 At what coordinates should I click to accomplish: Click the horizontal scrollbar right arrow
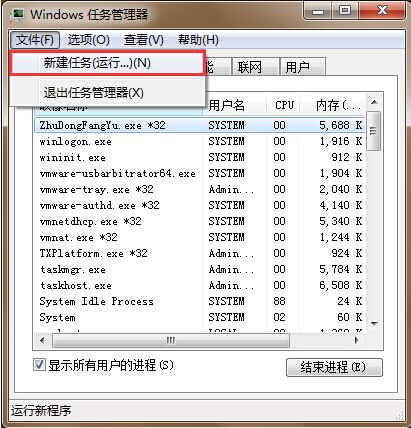(x=357, y=340)
